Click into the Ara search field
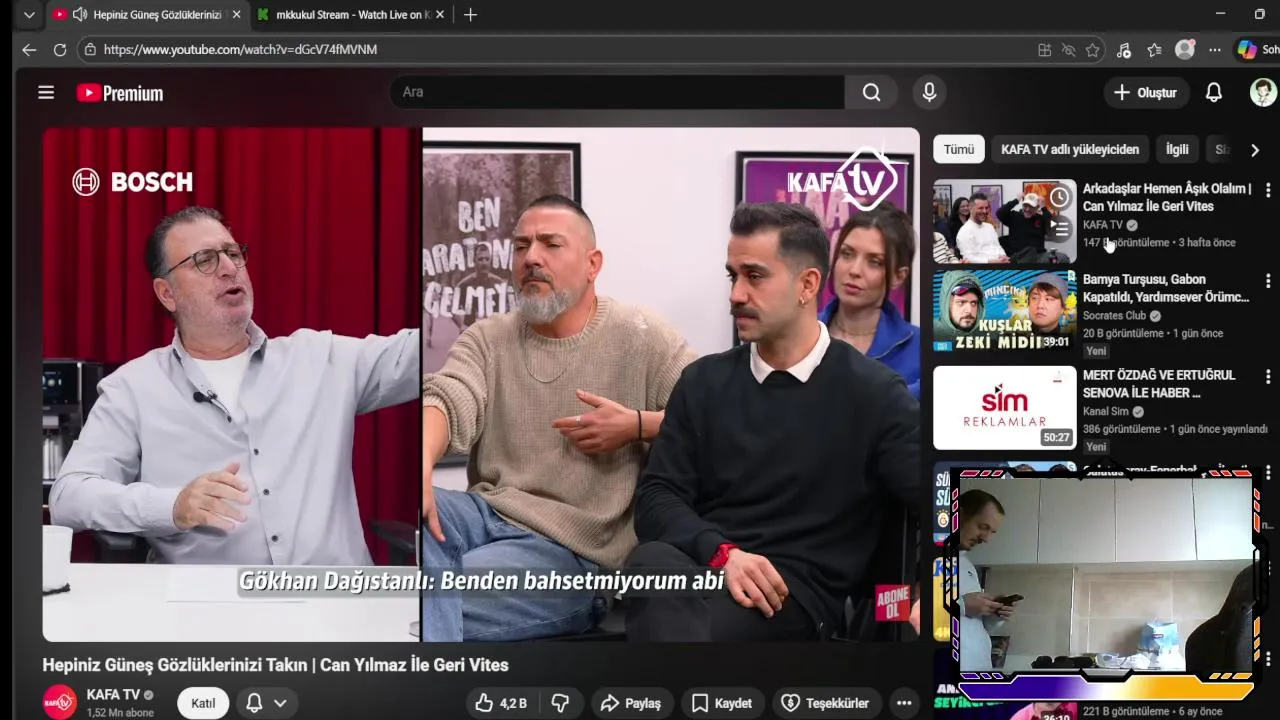Screen dimensions: 1280x720 tap(616, 92)
